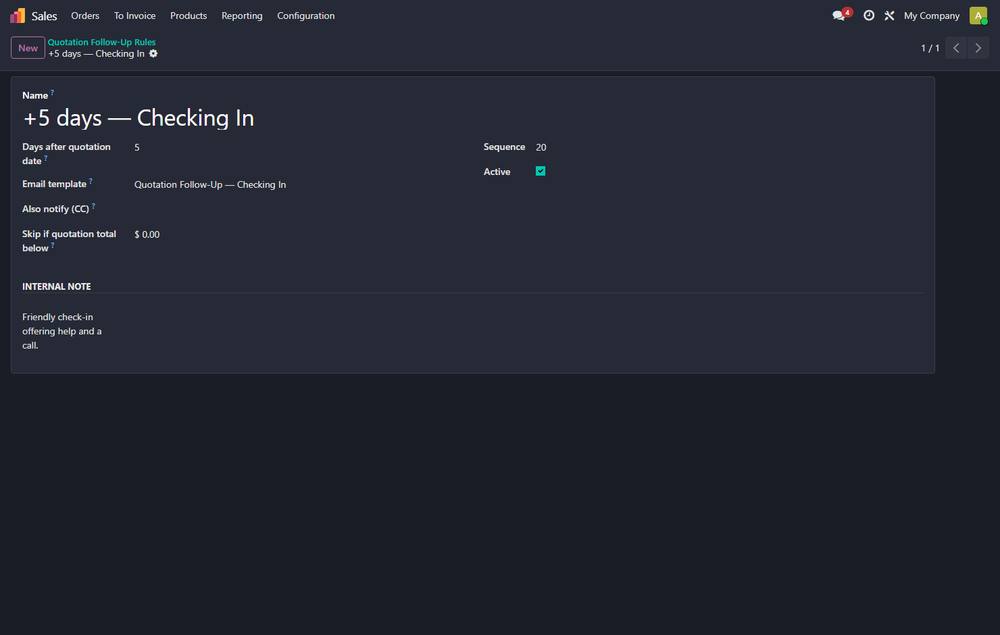Edit the internal note text
Viewport: 1000px width, 635px height.
[x=62, y=331]
